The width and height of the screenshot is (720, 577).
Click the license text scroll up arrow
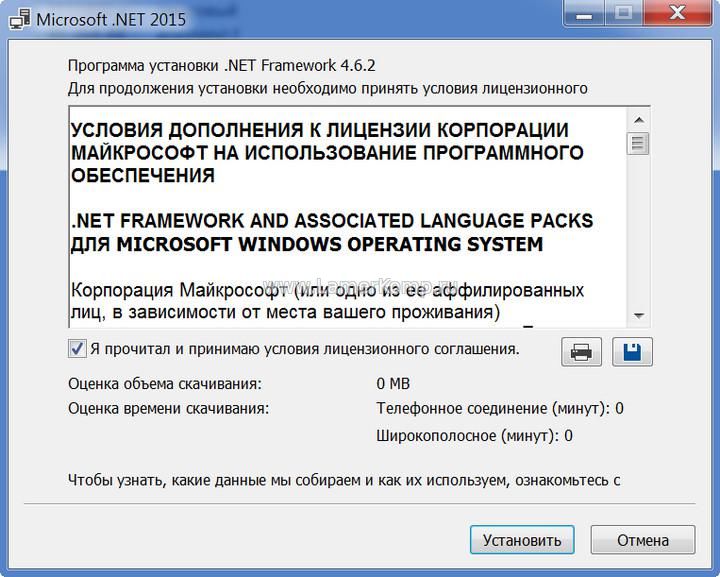(638, 120)
